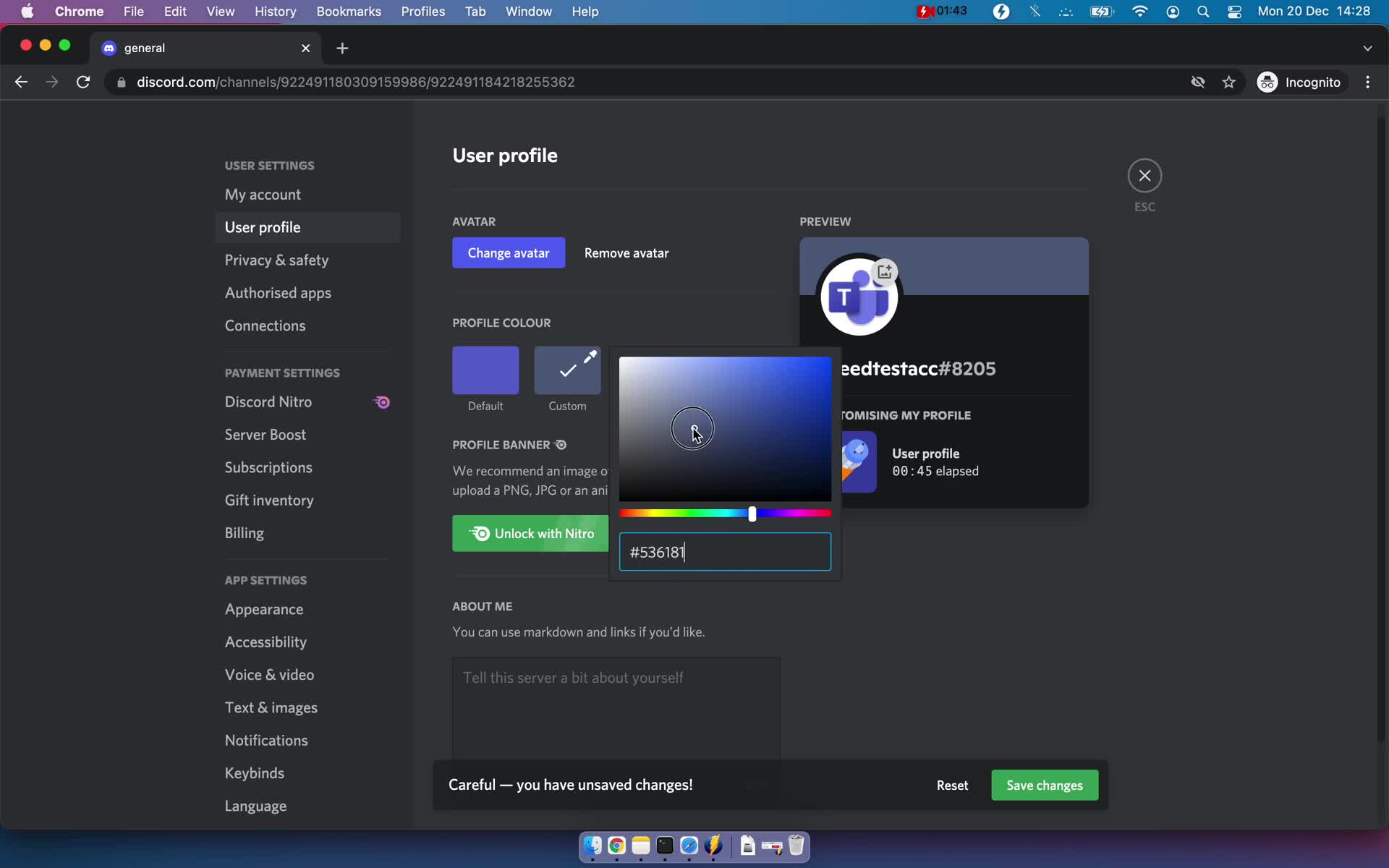Click the Save changes button

pyautogui.click(x=1045, y=785)
